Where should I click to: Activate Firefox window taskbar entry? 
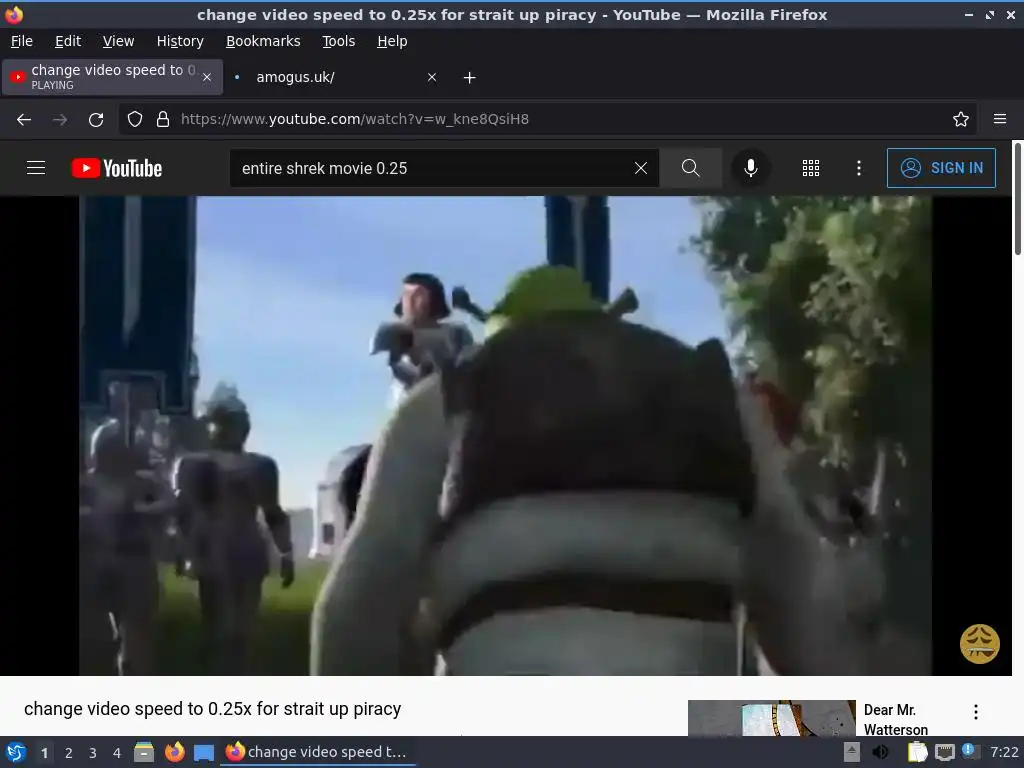[317, 752]
